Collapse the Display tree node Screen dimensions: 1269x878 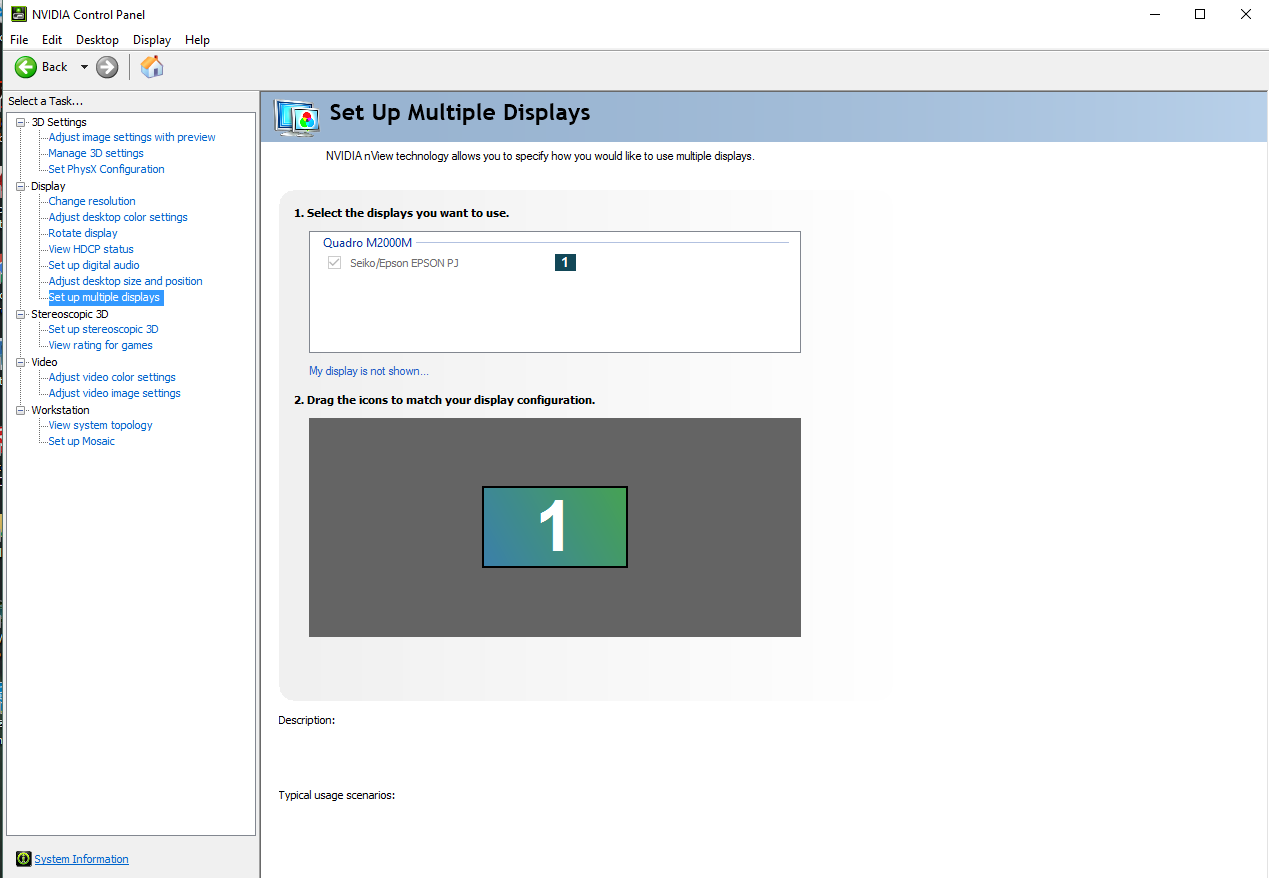[x=21, y=186]
